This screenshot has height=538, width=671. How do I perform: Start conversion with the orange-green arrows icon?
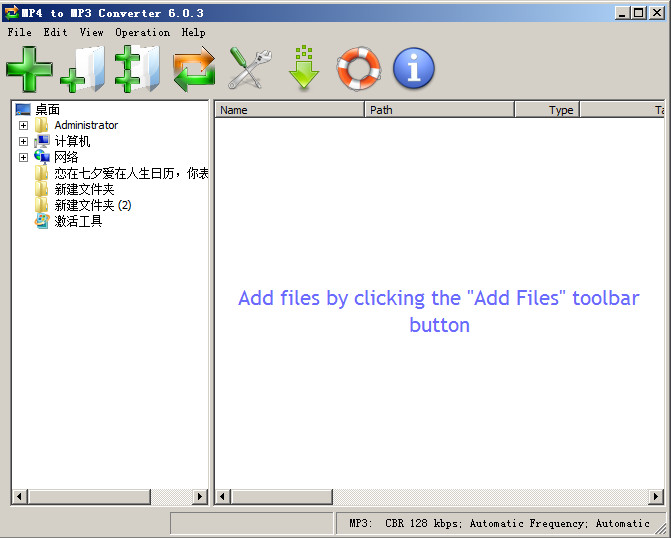[x=194, y=69]
